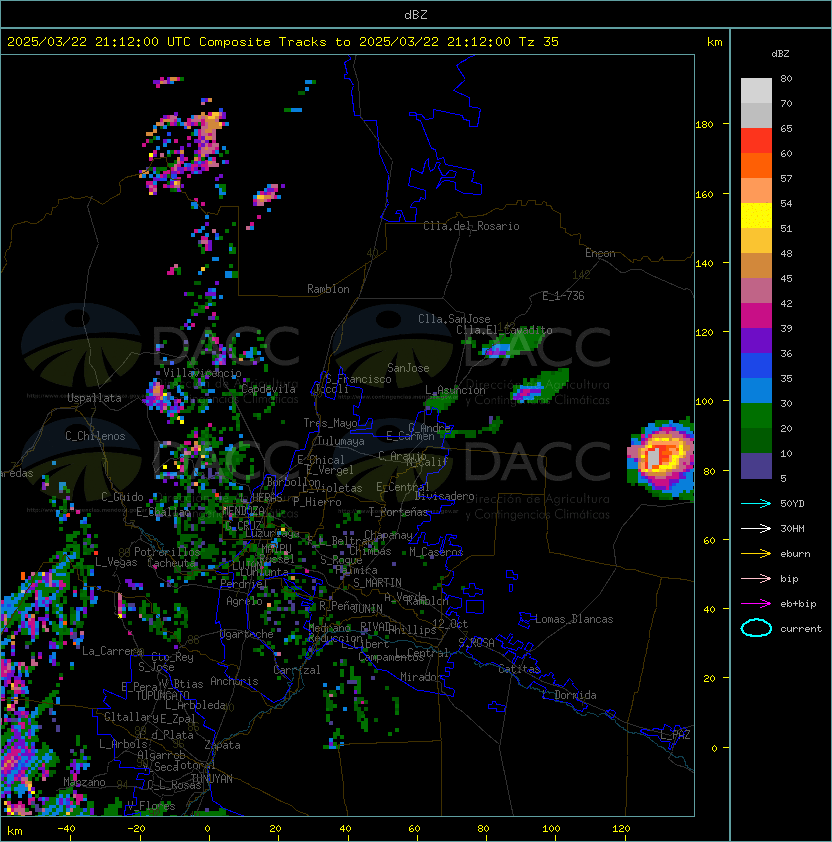Click the 'Lomas_Blancas' map label
The height and width of the screenshot is (842, 832).
[574, 619]
